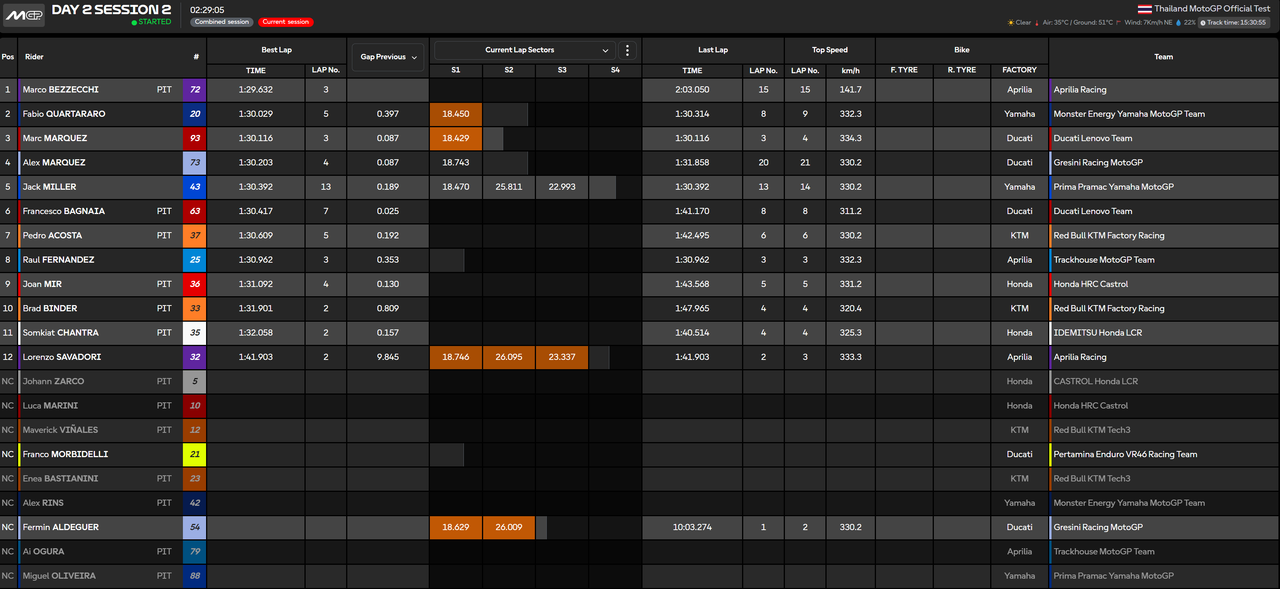1280x589 pixels.
Task: Open the Current Lap Sectors dropdown
Action: [525, 50]
